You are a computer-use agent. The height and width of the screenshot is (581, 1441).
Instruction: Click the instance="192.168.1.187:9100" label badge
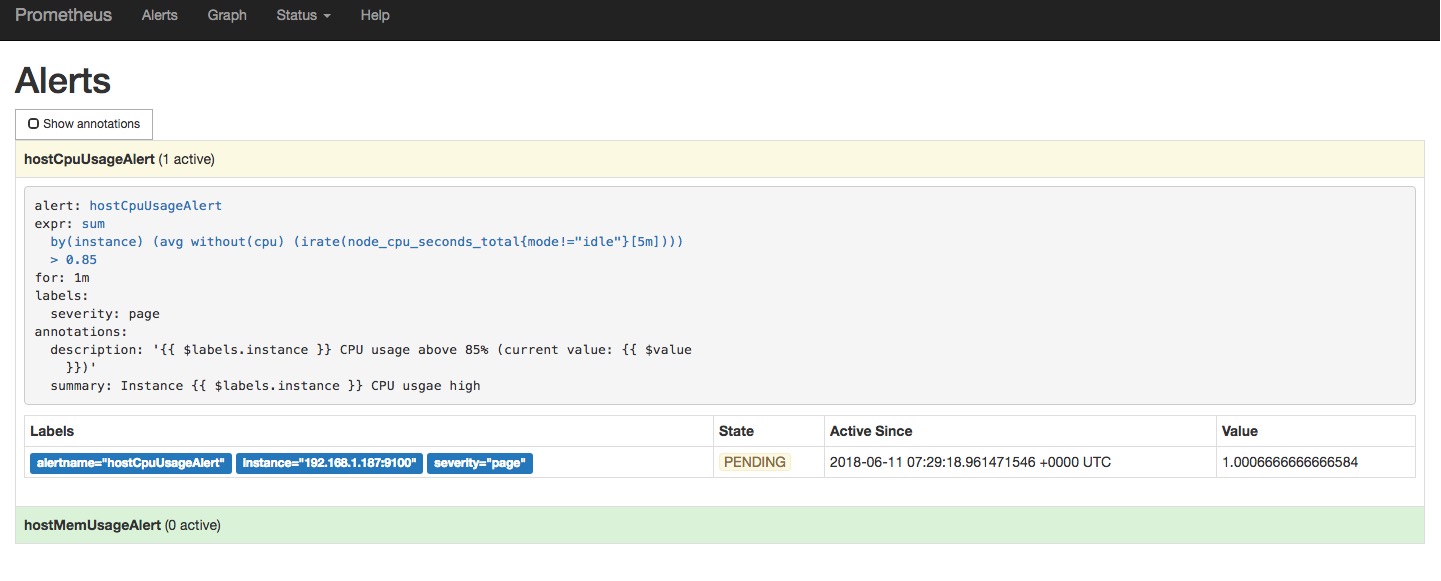(x=329, y=463)
